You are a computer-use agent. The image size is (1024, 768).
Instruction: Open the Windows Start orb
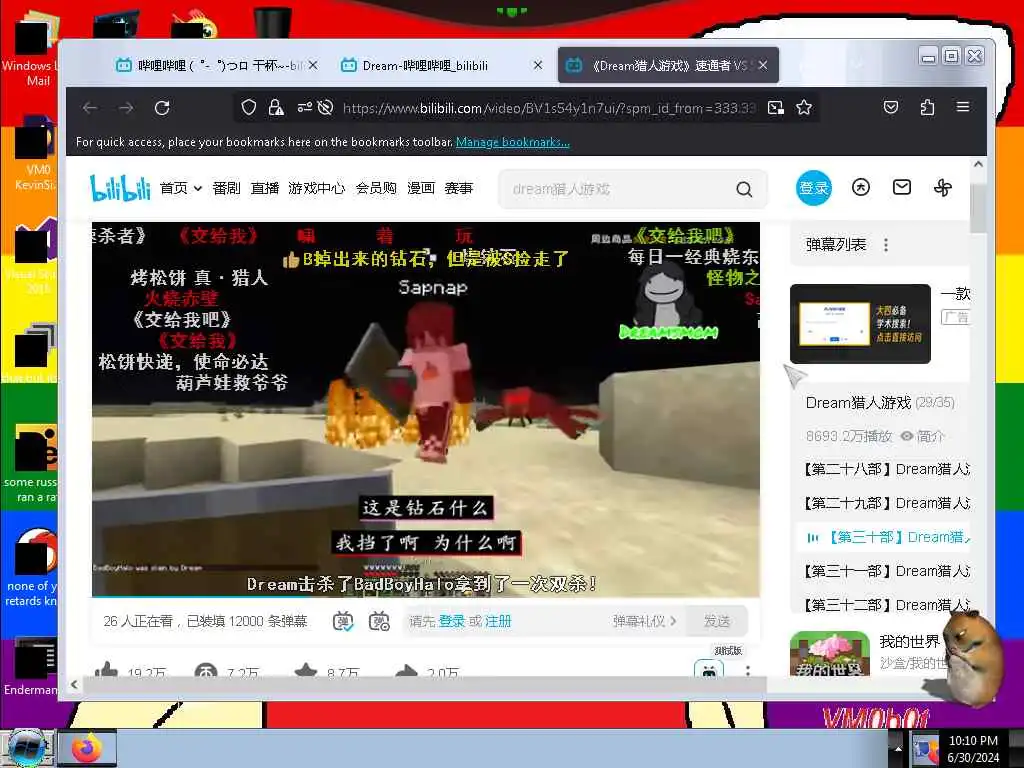pyautogui.click(x=27, y=748)
